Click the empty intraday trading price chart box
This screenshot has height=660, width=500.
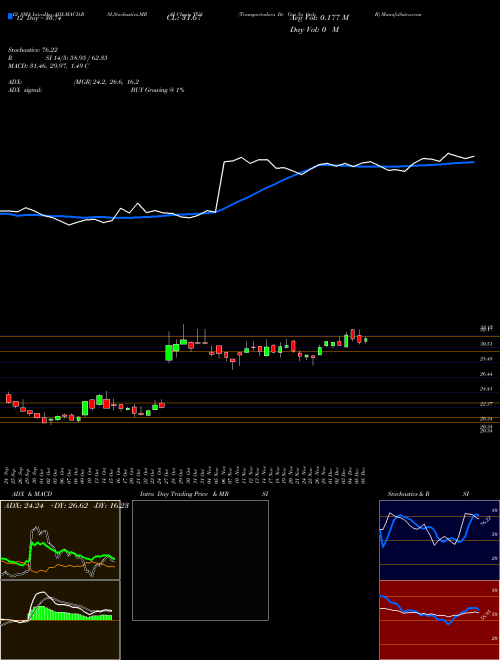click(x=200, y=560)
